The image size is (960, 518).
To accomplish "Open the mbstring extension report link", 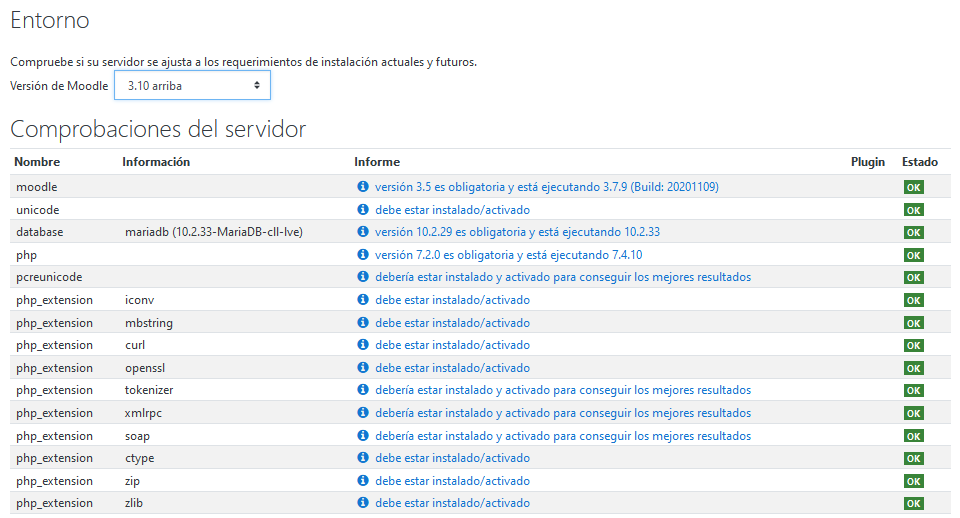I will click(x=452, y=323).
